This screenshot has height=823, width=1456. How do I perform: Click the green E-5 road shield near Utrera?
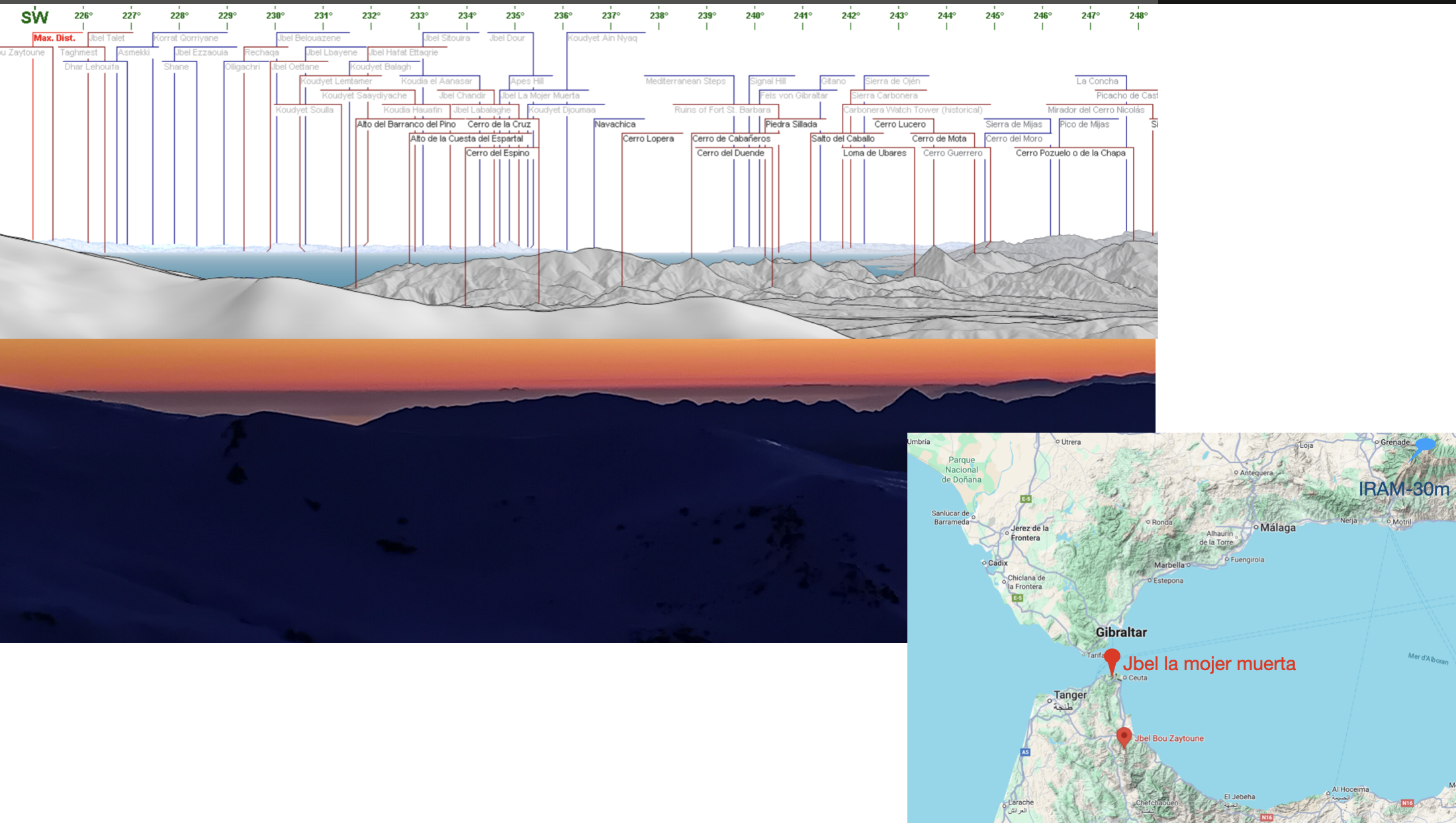1026,499
